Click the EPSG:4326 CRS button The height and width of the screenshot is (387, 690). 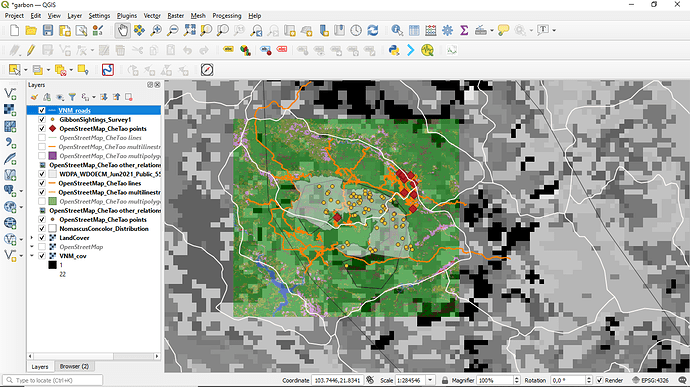(650, 380)
